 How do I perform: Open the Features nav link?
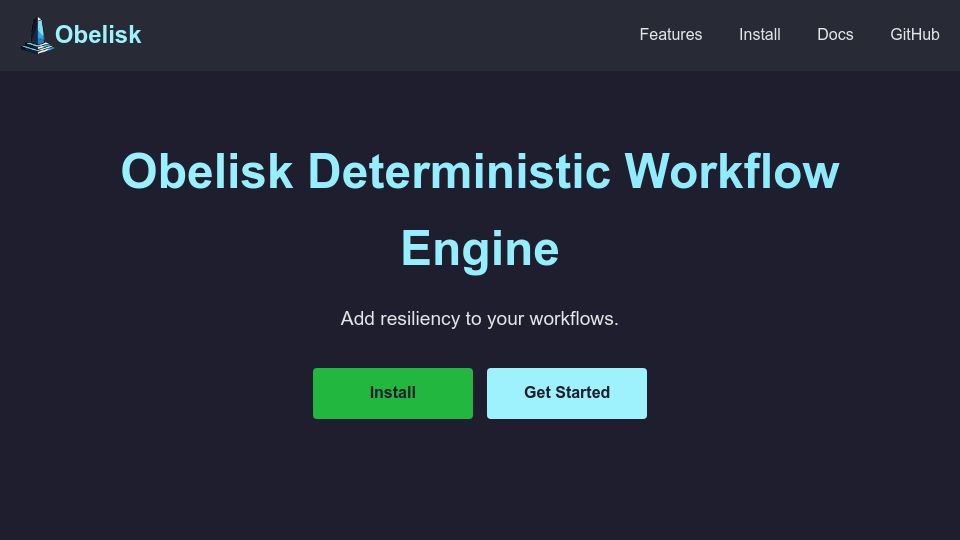pos(670,34)
